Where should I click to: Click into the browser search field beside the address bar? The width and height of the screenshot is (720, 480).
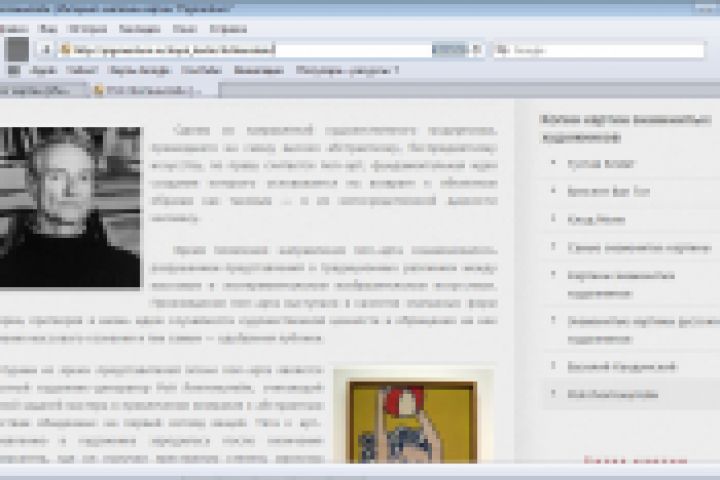599,50
